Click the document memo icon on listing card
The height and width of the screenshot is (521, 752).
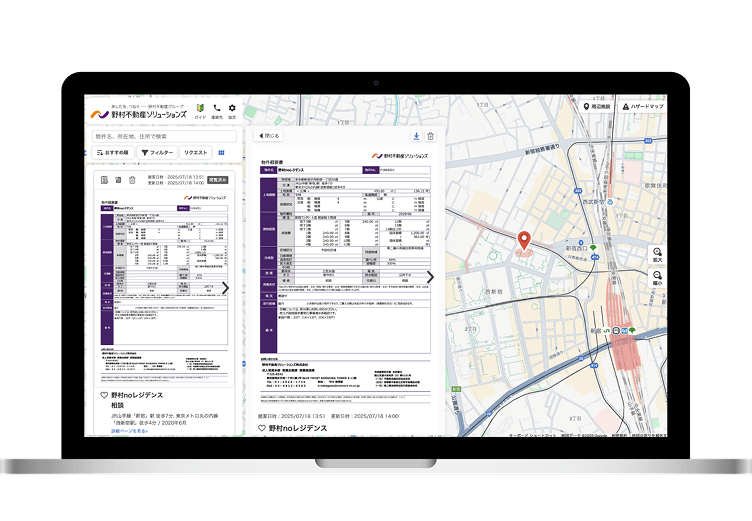point(104,180)
